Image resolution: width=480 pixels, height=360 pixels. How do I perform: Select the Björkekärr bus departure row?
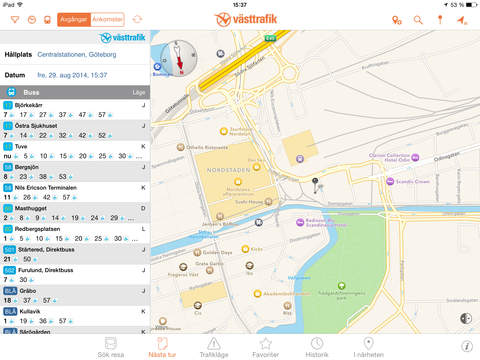[75, 110]
